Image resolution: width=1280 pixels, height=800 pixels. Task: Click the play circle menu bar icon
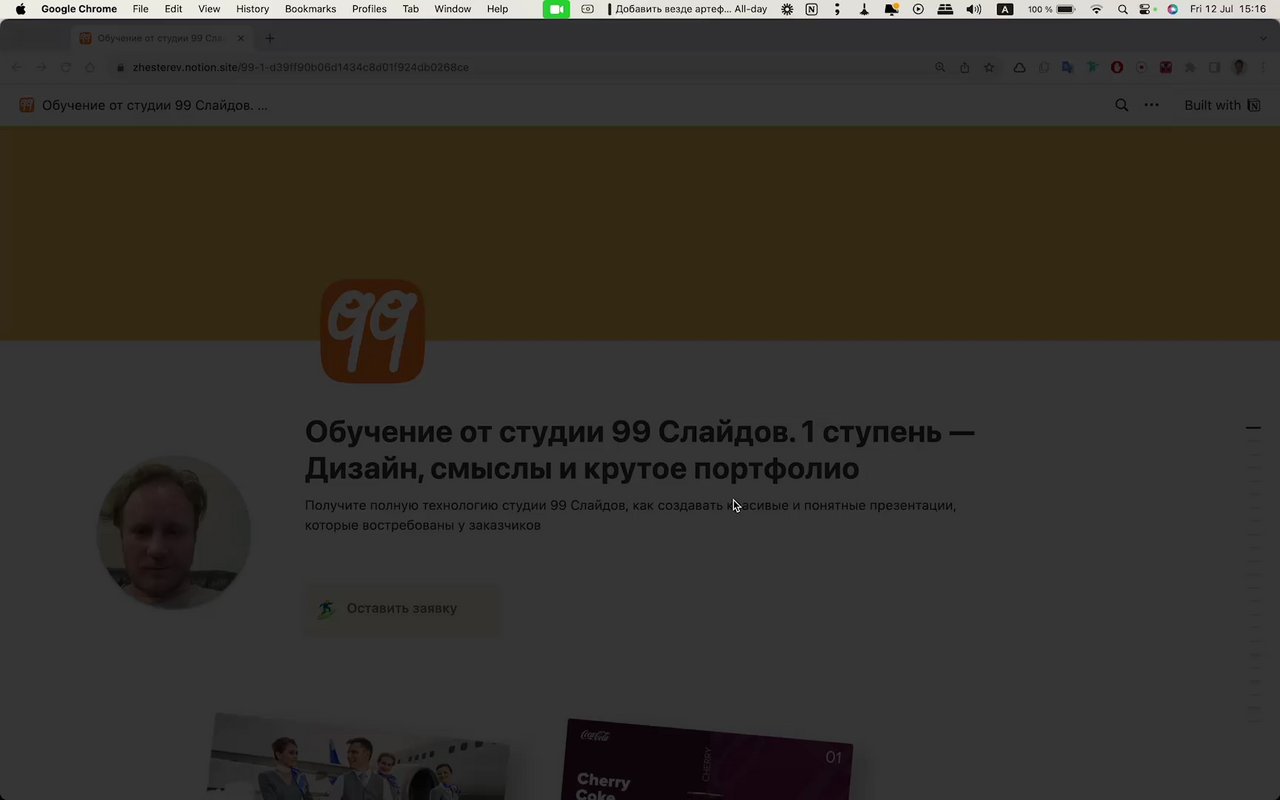[918, 9]
